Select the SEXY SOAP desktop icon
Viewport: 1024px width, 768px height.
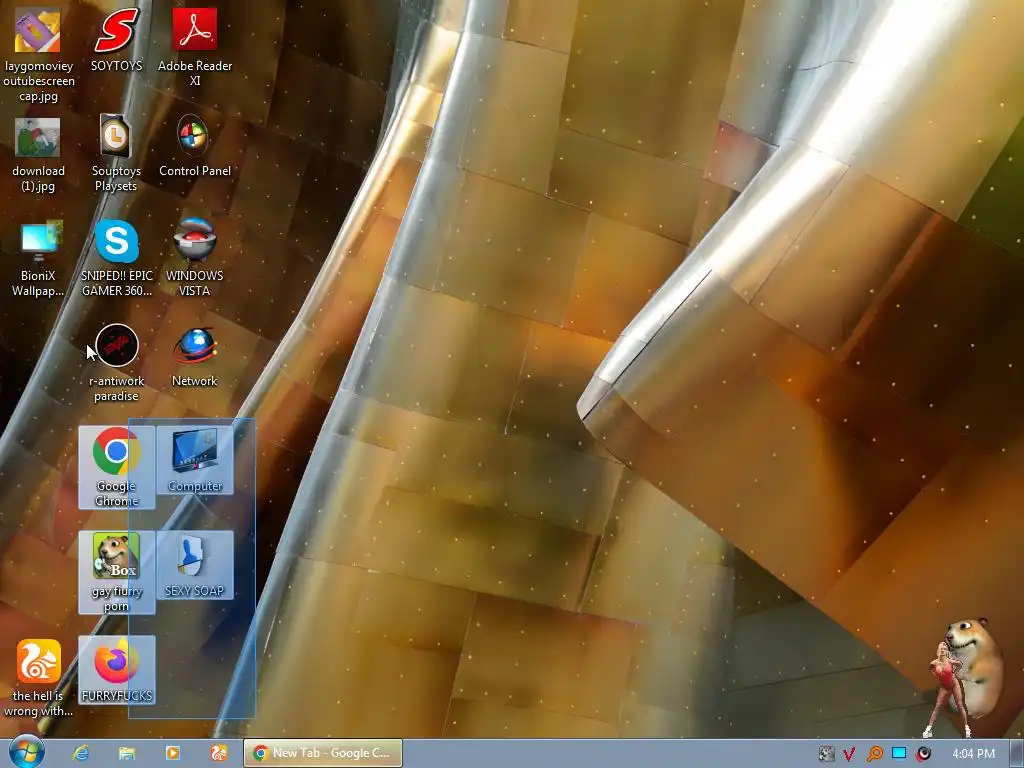click(x=195, y=565)
